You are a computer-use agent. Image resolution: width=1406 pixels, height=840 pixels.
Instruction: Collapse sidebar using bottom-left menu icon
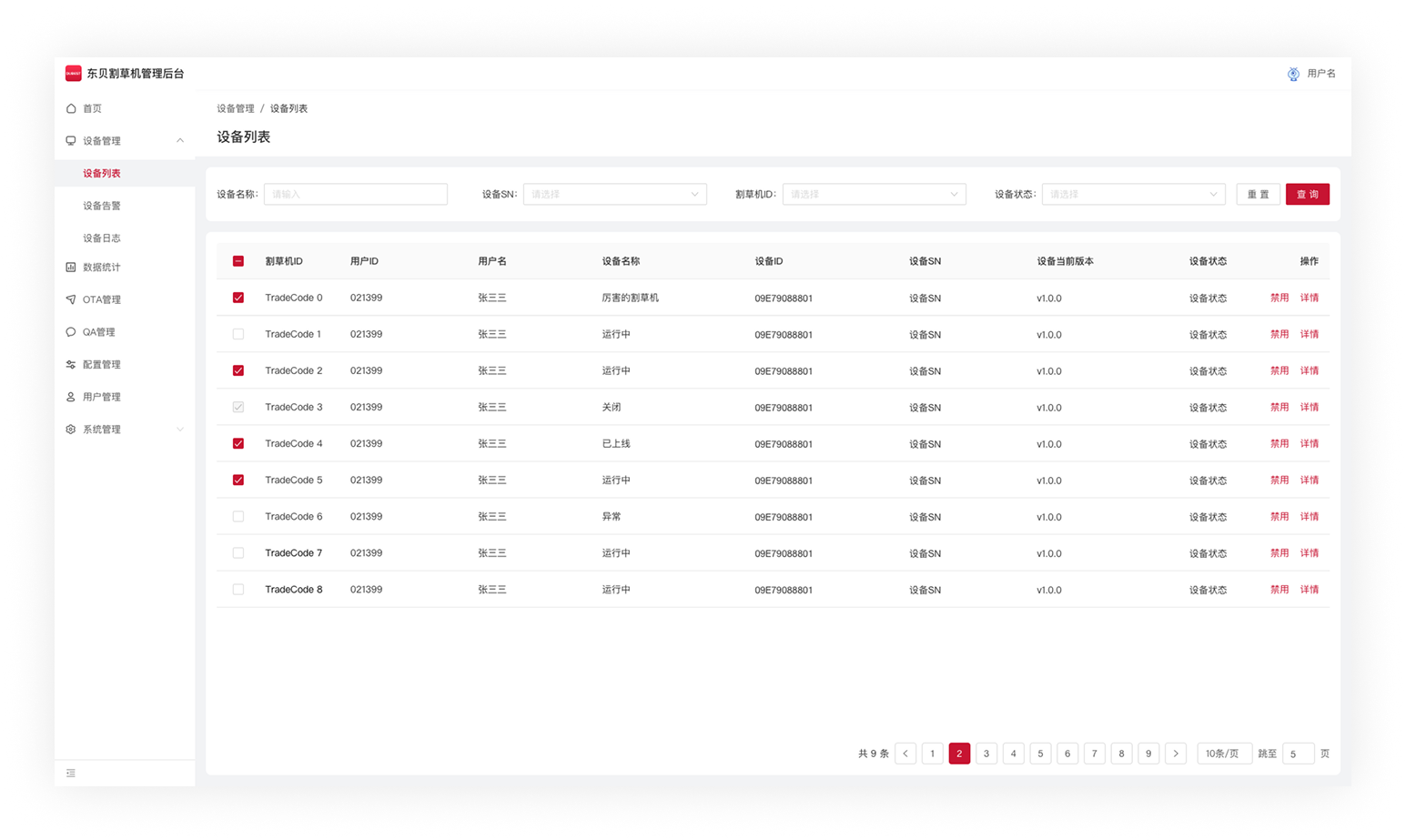coord(71,774)
